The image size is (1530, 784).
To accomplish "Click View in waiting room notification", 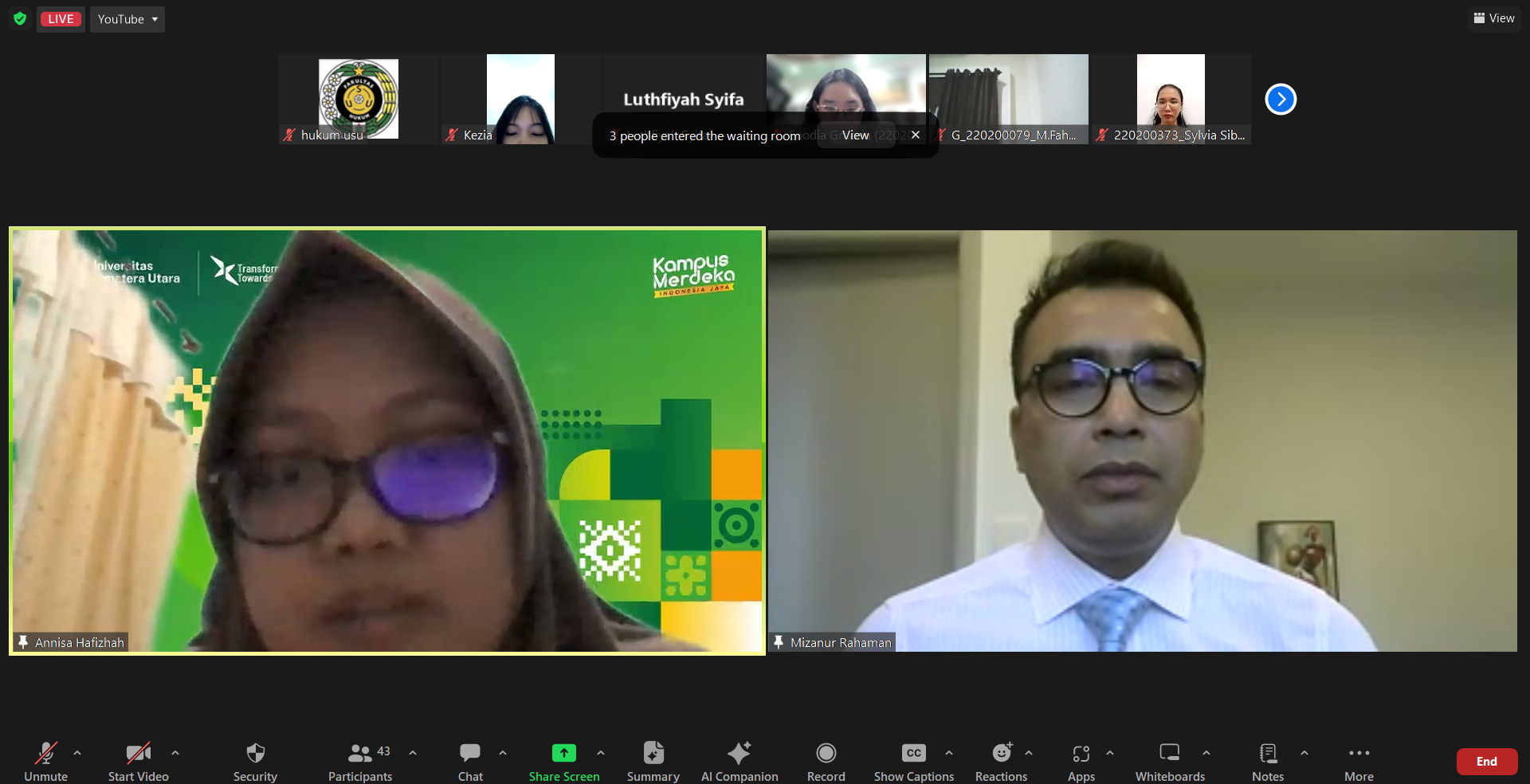I will tap(856, 135).
